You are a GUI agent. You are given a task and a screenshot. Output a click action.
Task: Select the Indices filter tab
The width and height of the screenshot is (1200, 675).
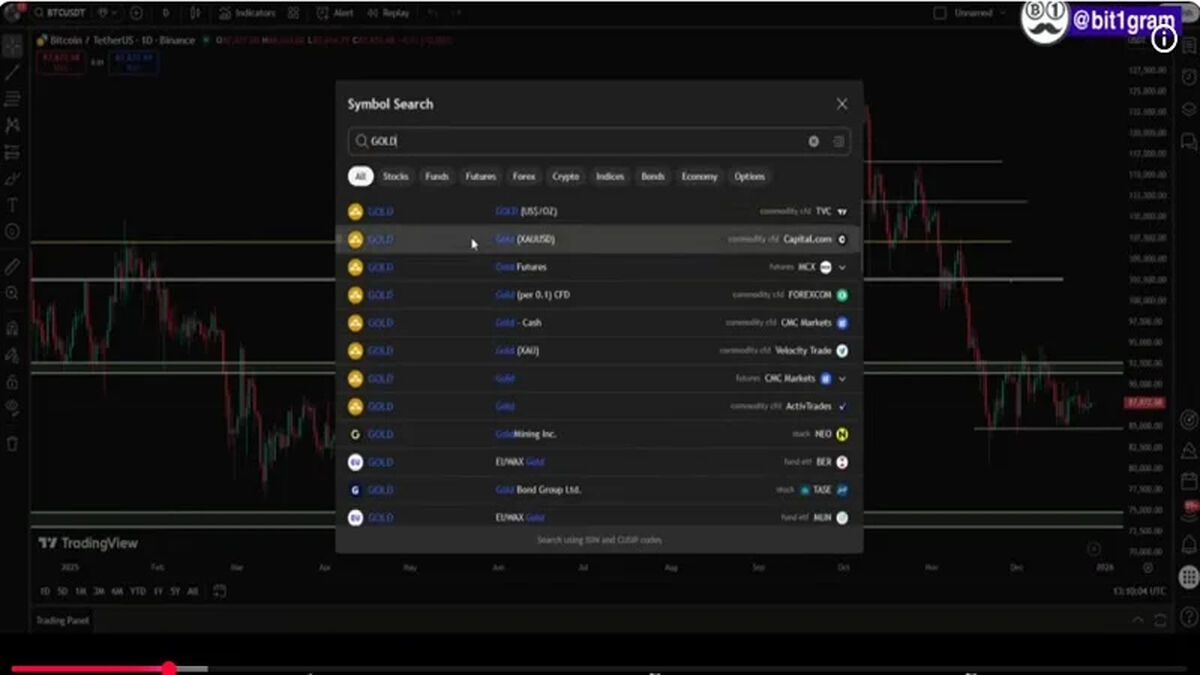coord(610,176)
